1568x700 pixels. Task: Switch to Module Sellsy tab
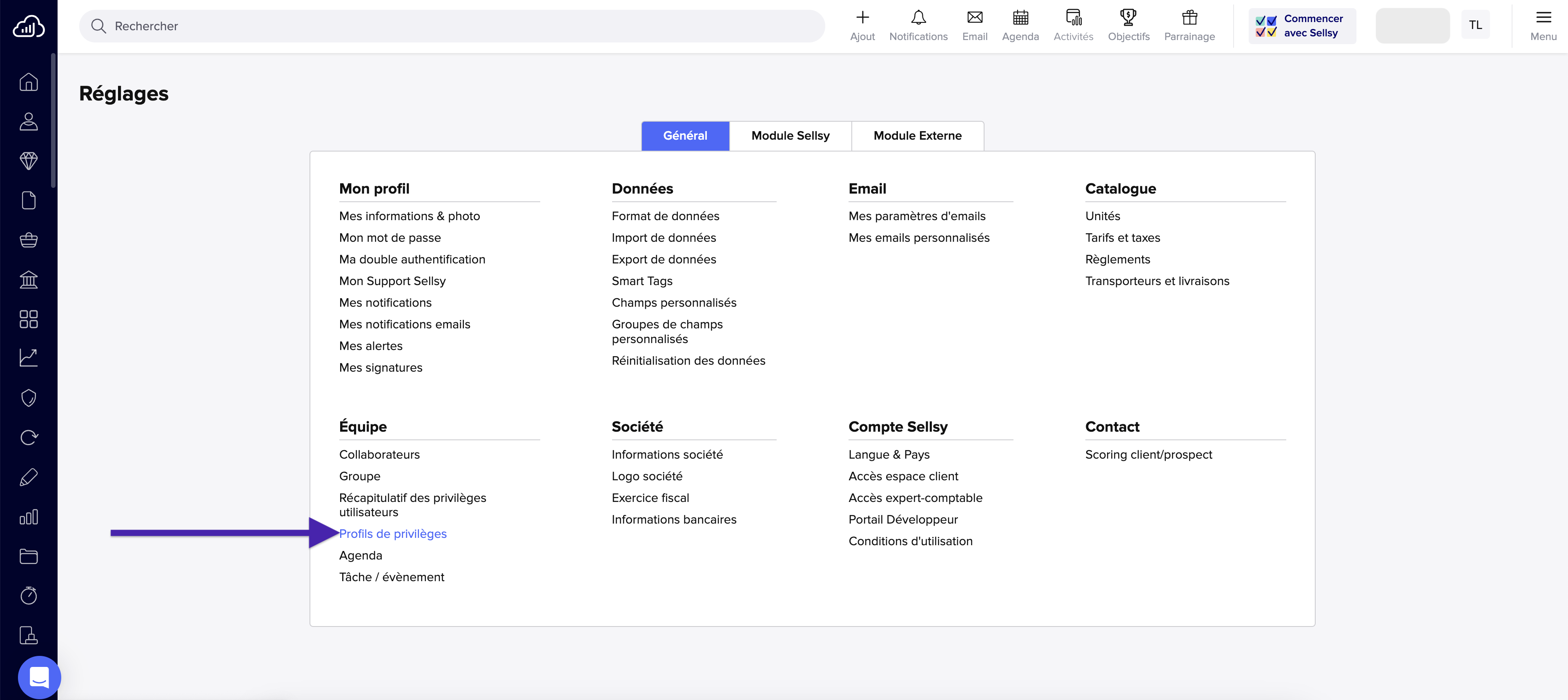[790, 136]
